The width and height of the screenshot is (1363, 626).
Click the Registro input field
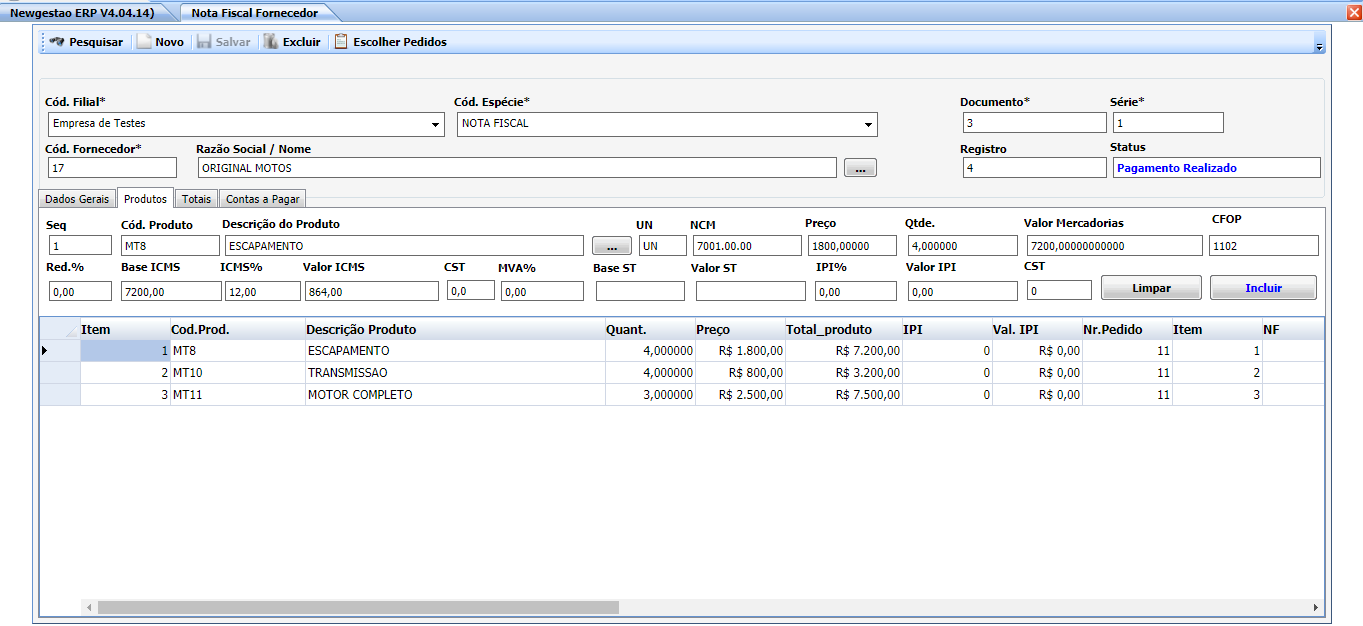(x=1035, y=168)
